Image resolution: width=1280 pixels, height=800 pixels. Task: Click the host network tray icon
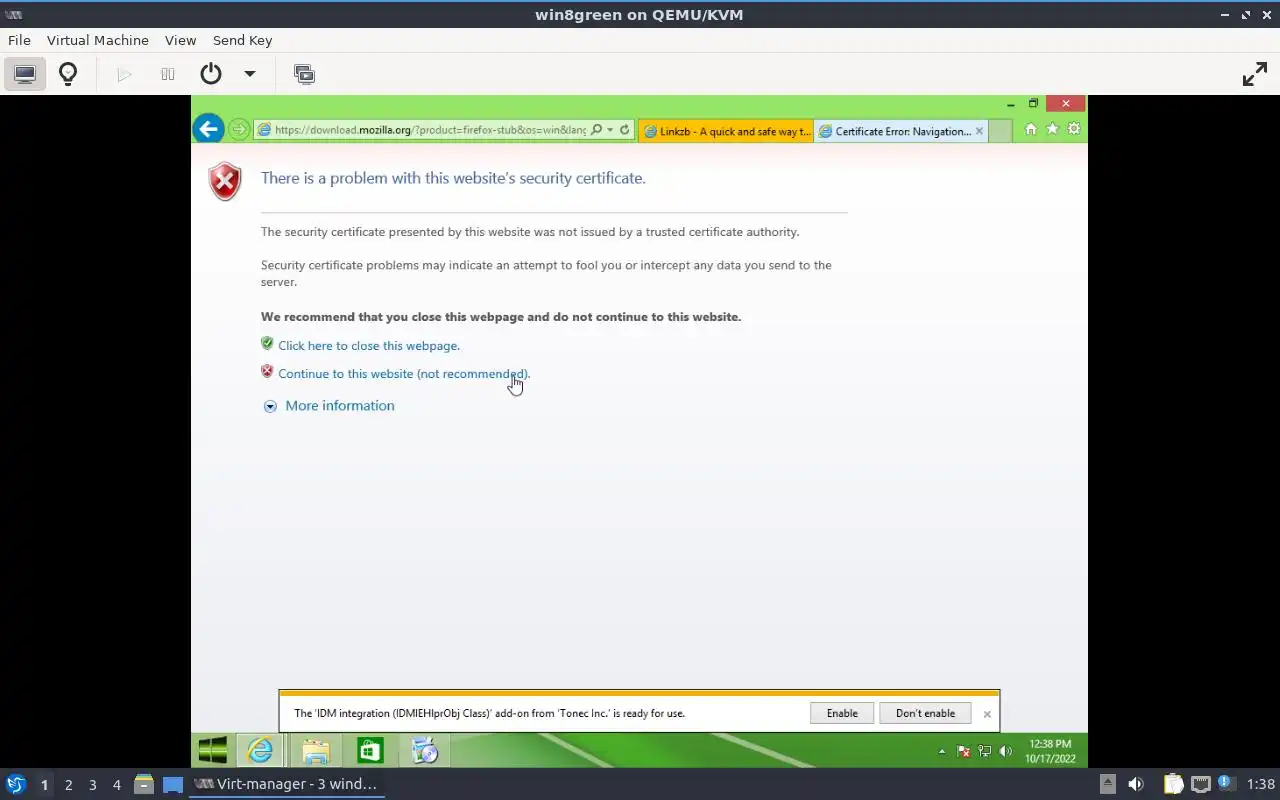click(1200, 784)
